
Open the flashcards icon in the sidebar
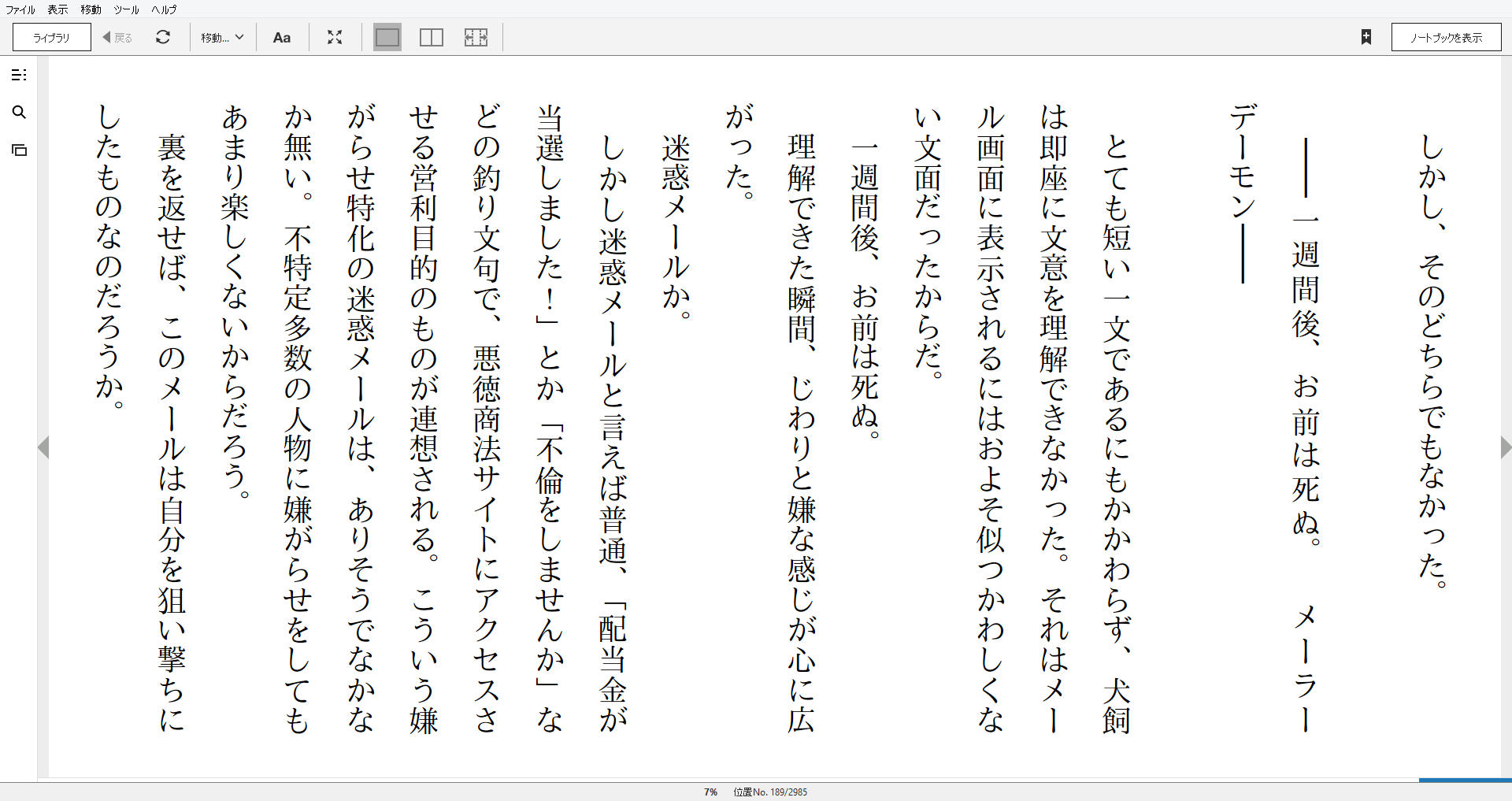point(20,150)
